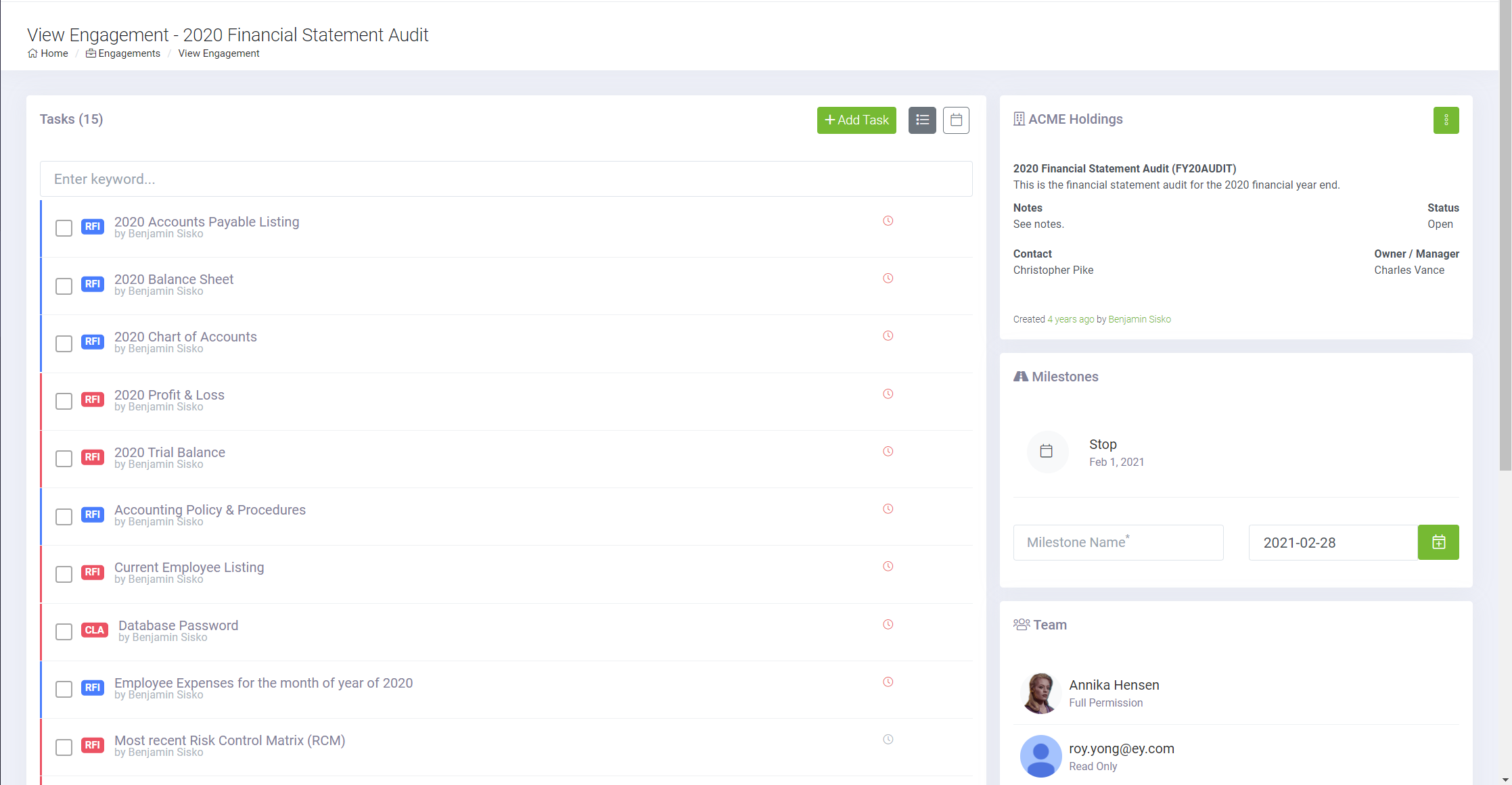
Task: Click the Milestone Name input field
Action: point(1118,542)
